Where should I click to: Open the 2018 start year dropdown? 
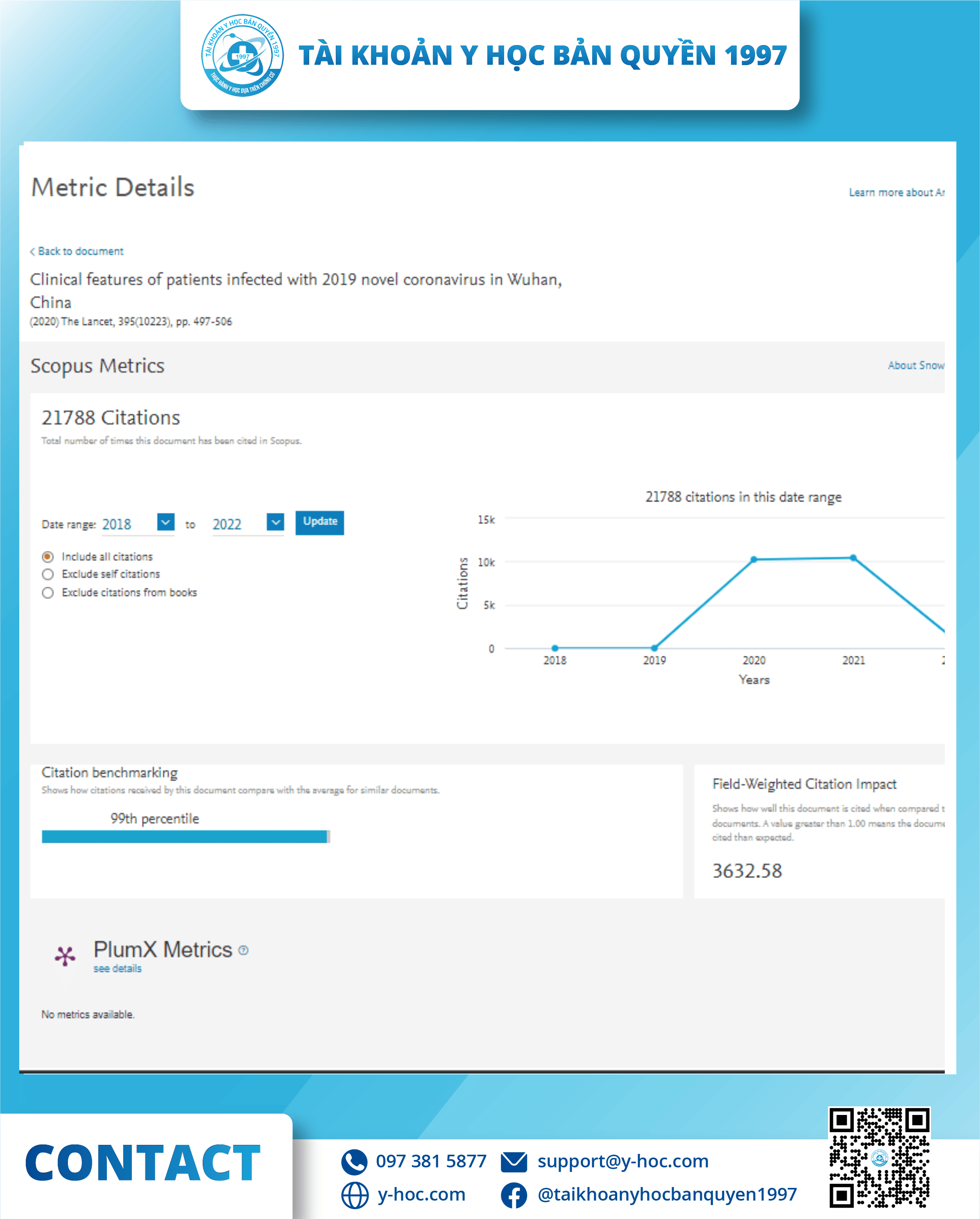click(165, 522)
